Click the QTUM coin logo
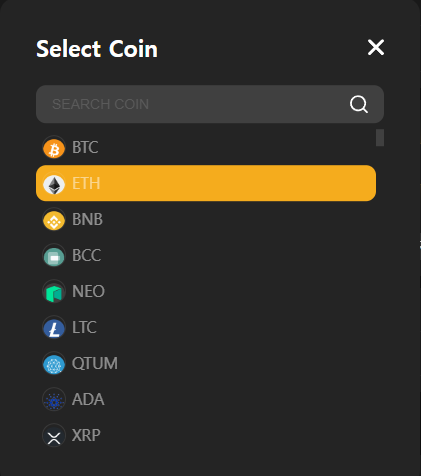 54,364
